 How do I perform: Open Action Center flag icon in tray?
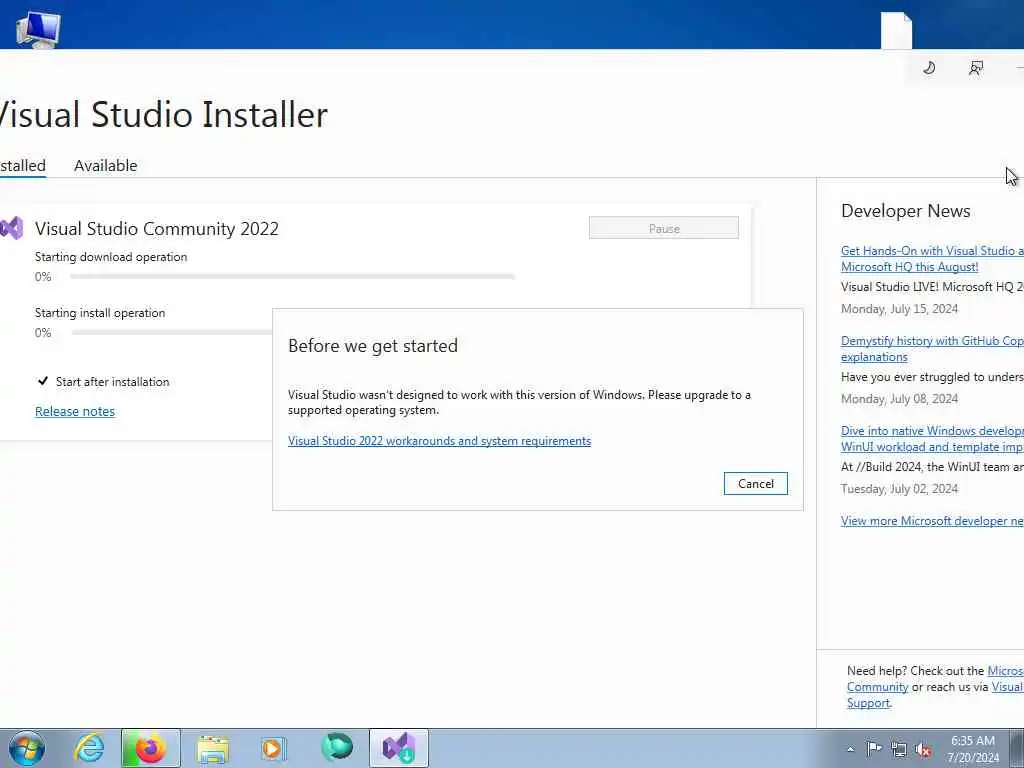click(874, 749)
